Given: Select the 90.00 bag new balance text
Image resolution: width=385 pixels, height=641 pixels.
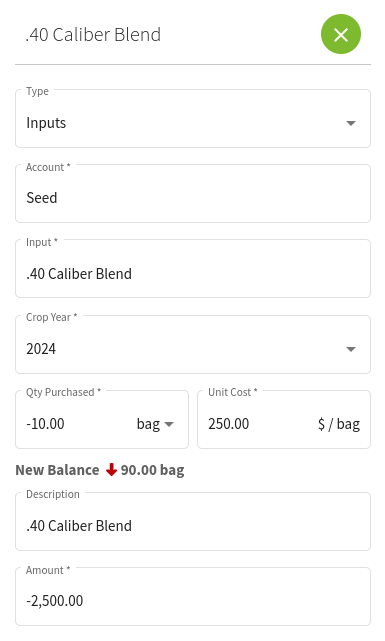Looking at the screenshot, I should click(x=152, y=471).
